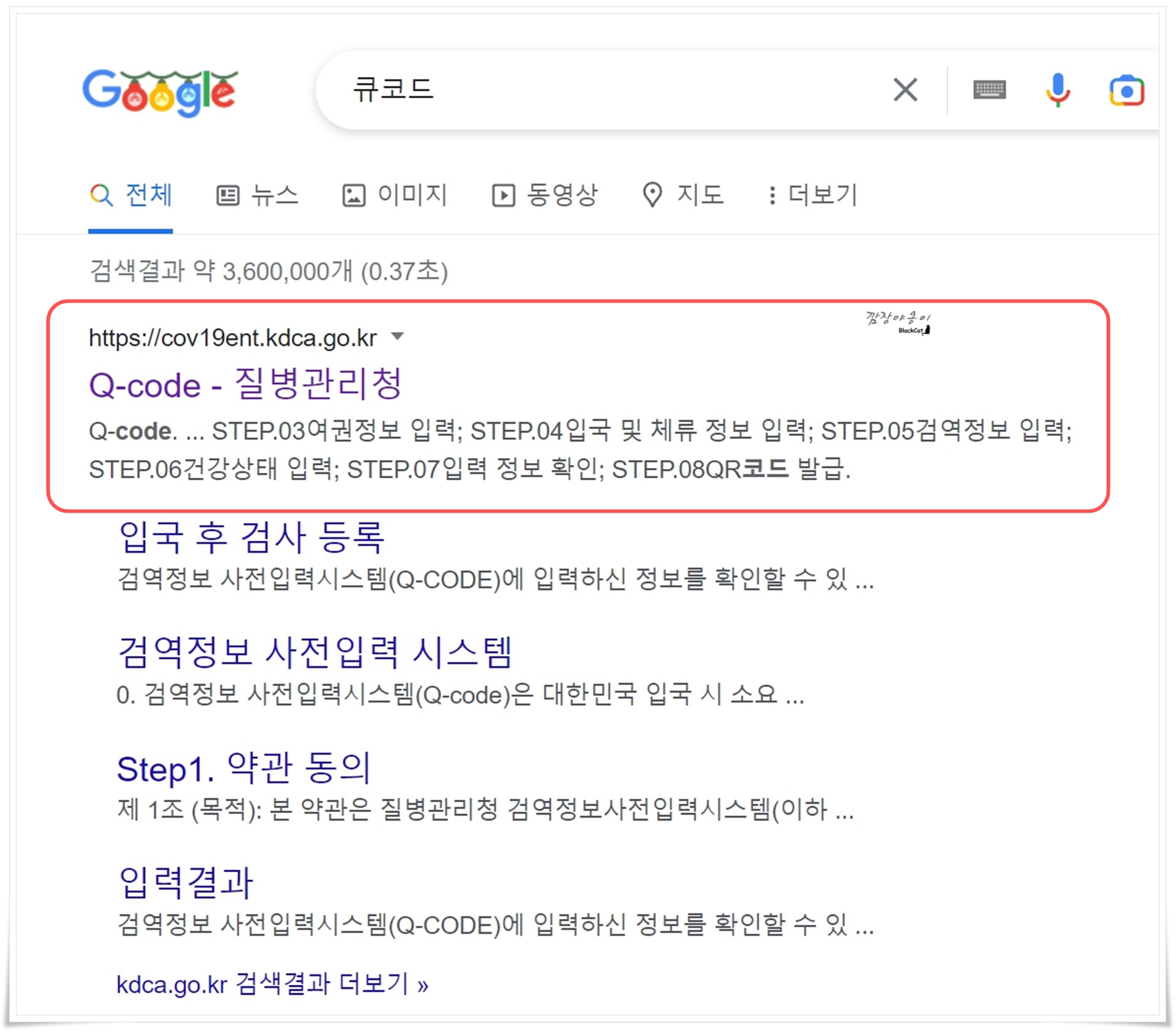Open the Q-code - 질병관리청 result
1176x1032 pixels.
tap(245, 385)
